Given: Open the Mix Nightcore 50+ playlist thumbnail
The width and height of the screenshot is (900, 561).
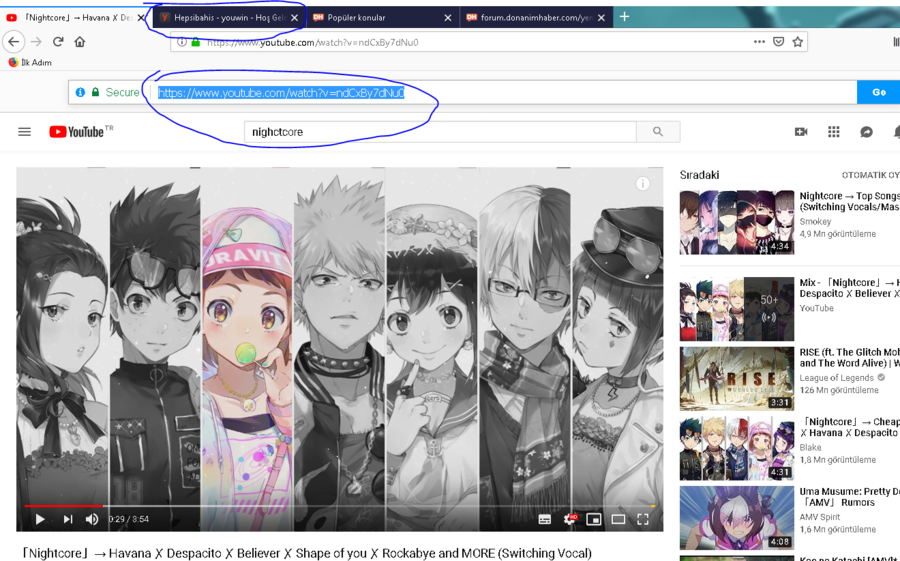Looking at the screenshot, I should click(x=736, y=309).
